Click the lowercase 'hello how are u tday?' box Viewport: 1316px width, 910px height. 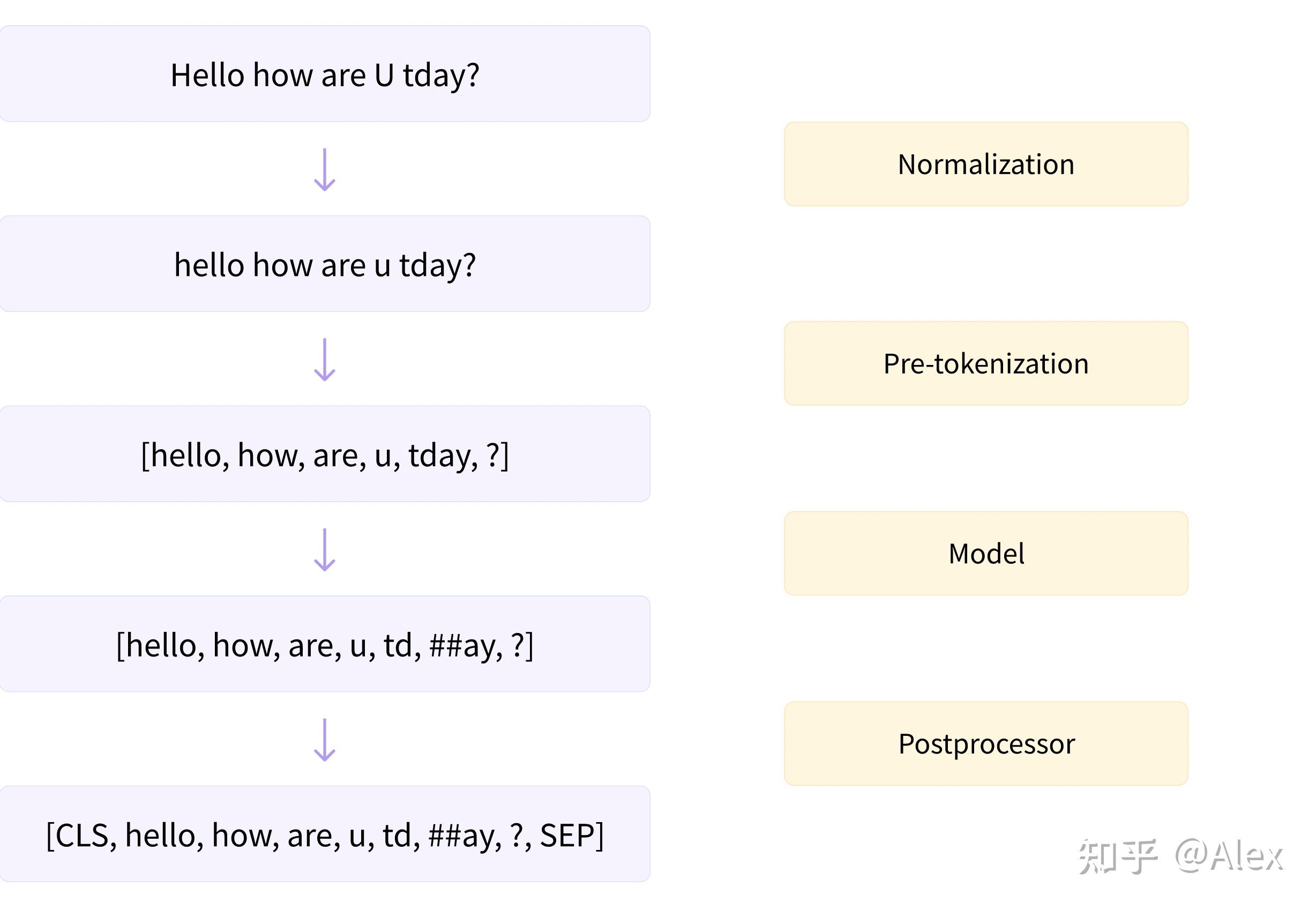(x=324, y=264)
